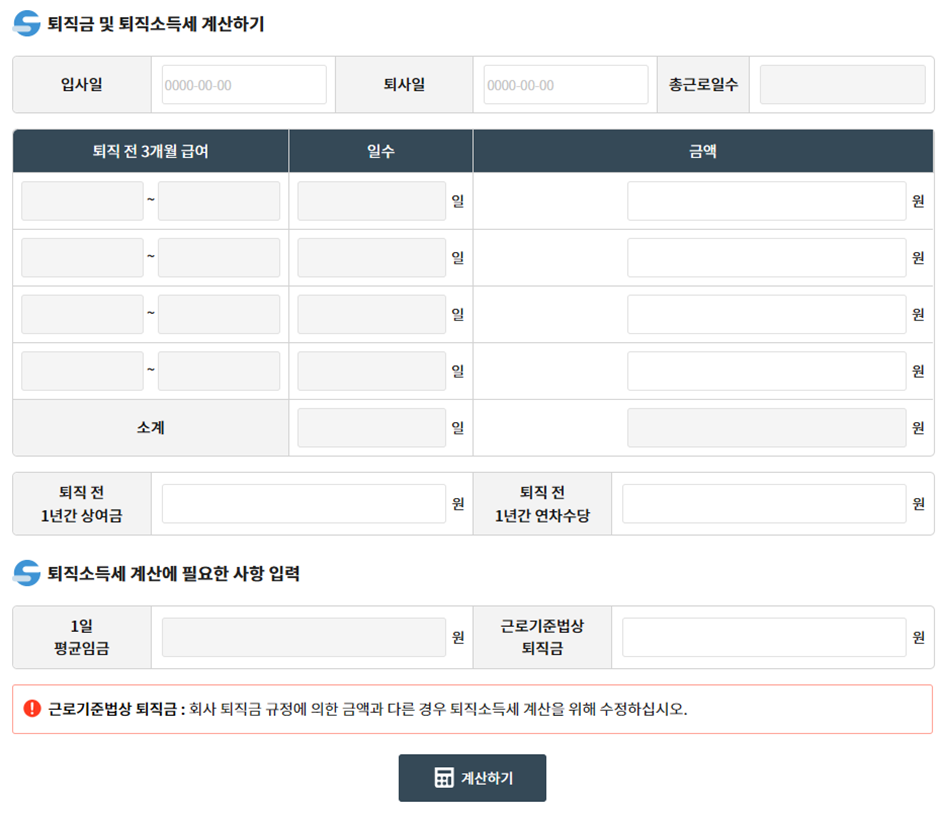The width and height of the screenshot is (940, 815).
Task: Click the 소계 days total field
Action: pos(371,427)
